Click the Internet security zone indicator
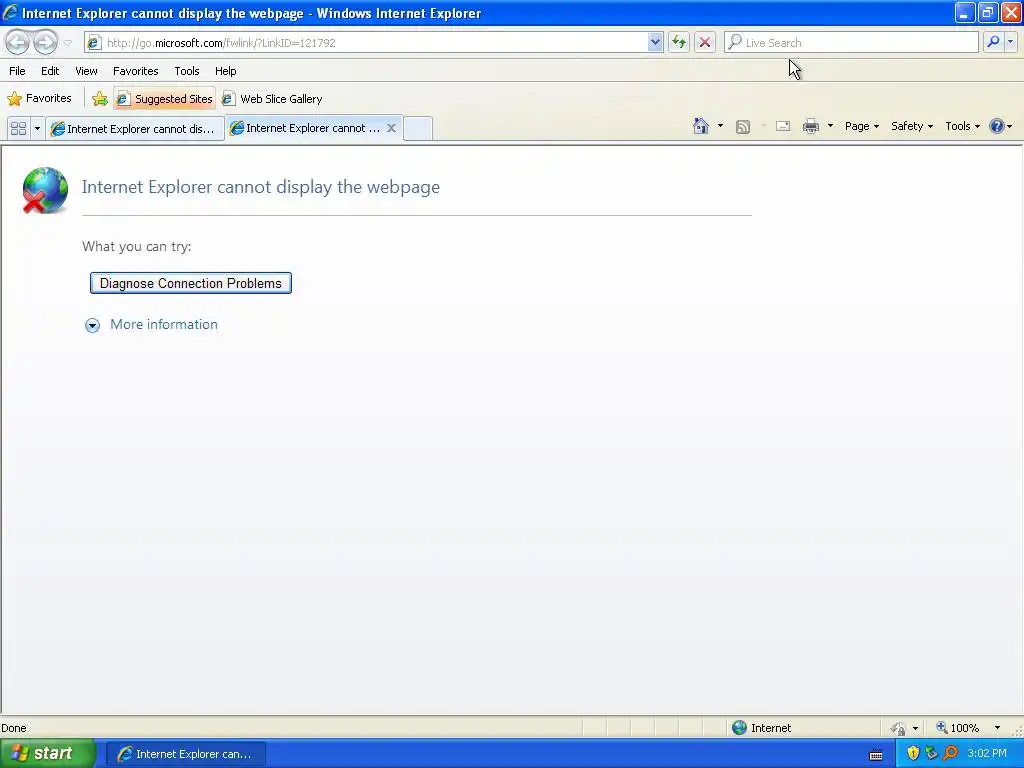Image resolution: width=1024 pixels, height=768 pixels. point(761,728)
